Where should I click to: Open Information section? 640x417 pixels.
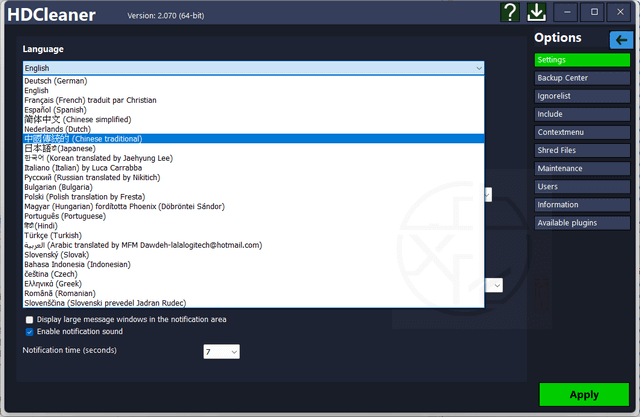(582, 205)
